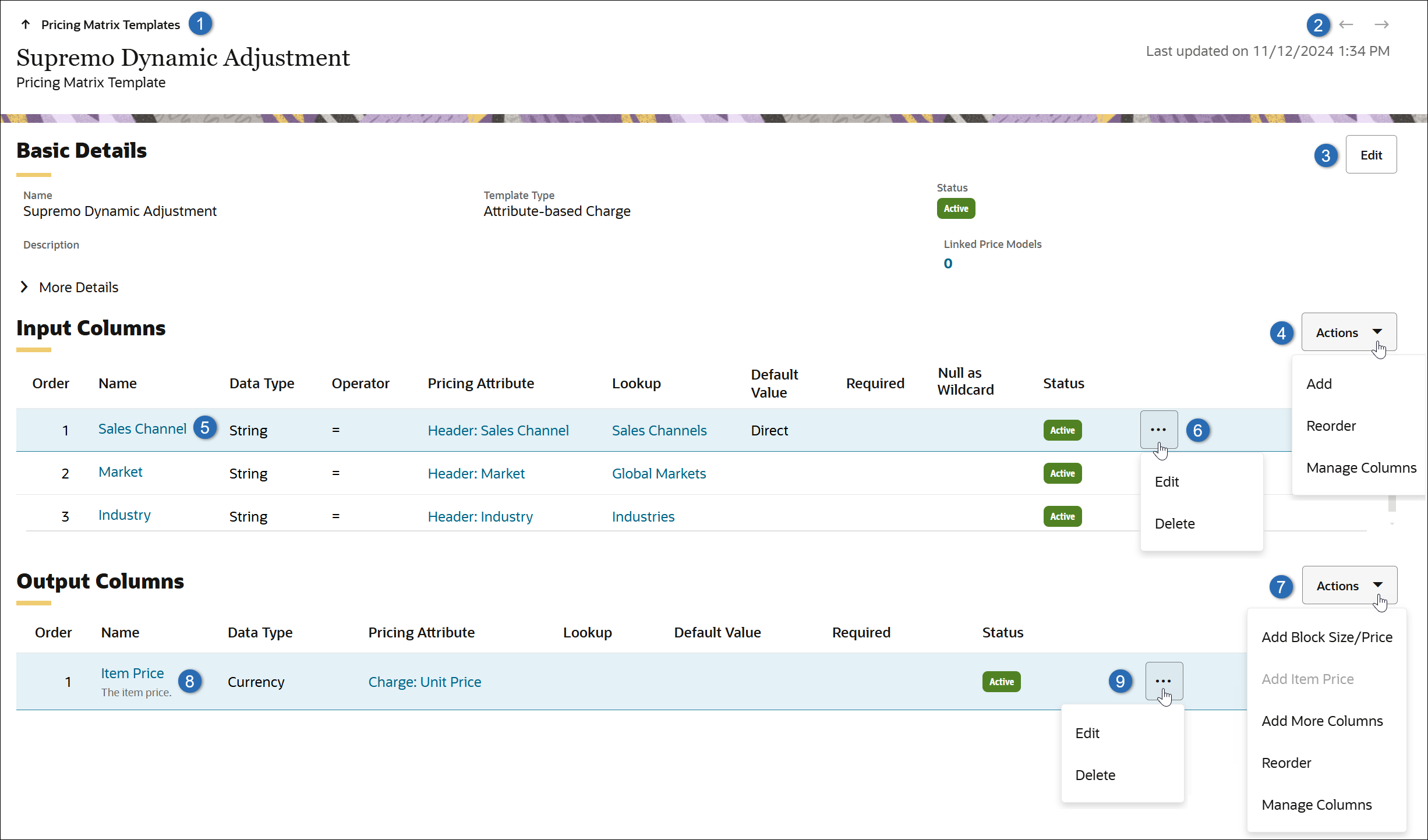Open the Charge: Unit Price pricing attribute

click(425, 682)
